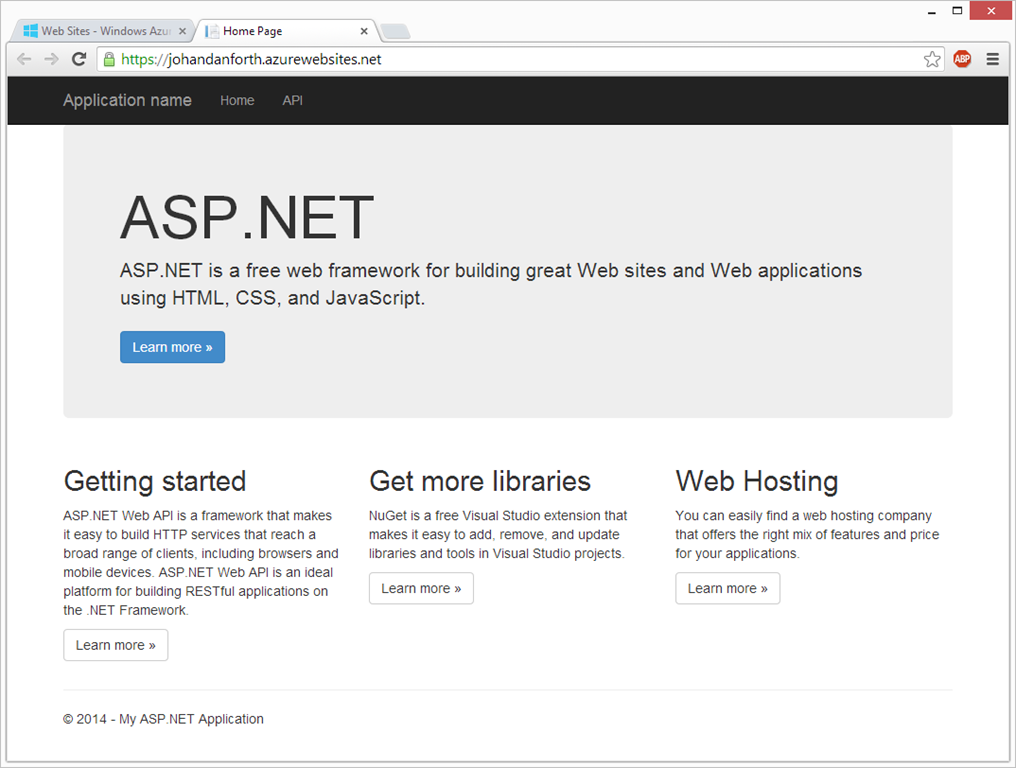Close the browser window with red X

991,11
